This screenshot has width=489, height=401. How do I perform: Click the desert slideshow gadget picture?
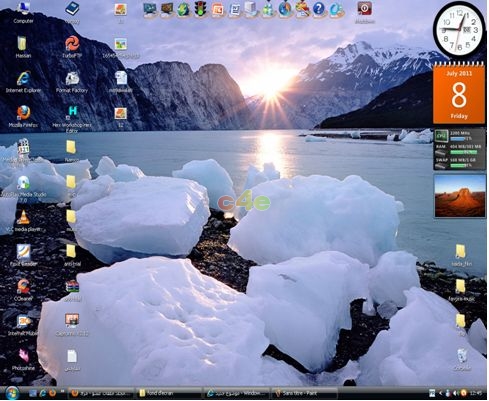point(460,196)
